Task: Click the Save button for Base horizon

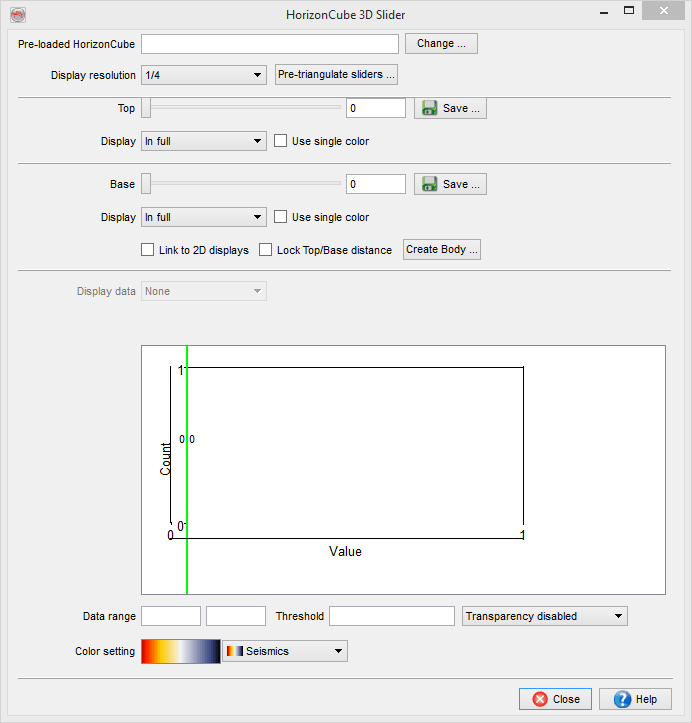Action: click(x=451, y=184)
